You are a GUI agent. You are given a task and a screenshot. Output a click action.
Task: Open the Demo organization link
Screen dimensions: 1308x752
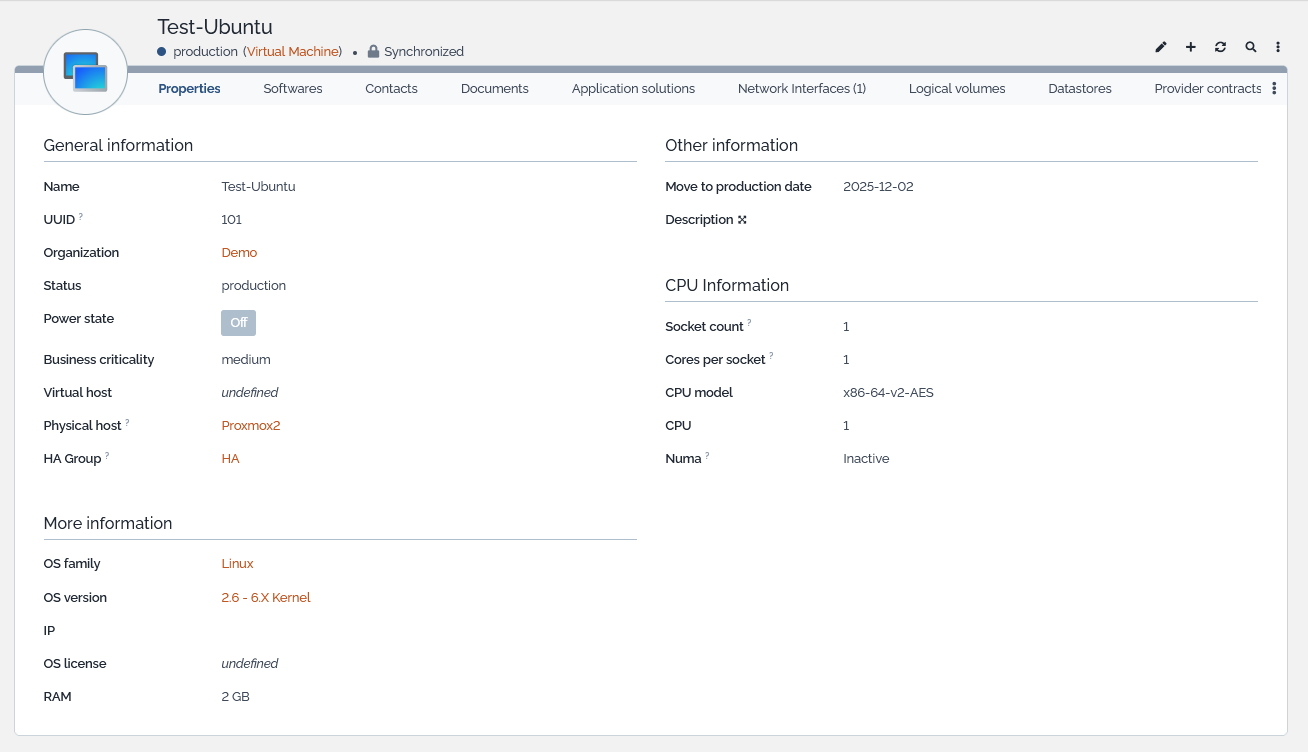tap(239, 253)
